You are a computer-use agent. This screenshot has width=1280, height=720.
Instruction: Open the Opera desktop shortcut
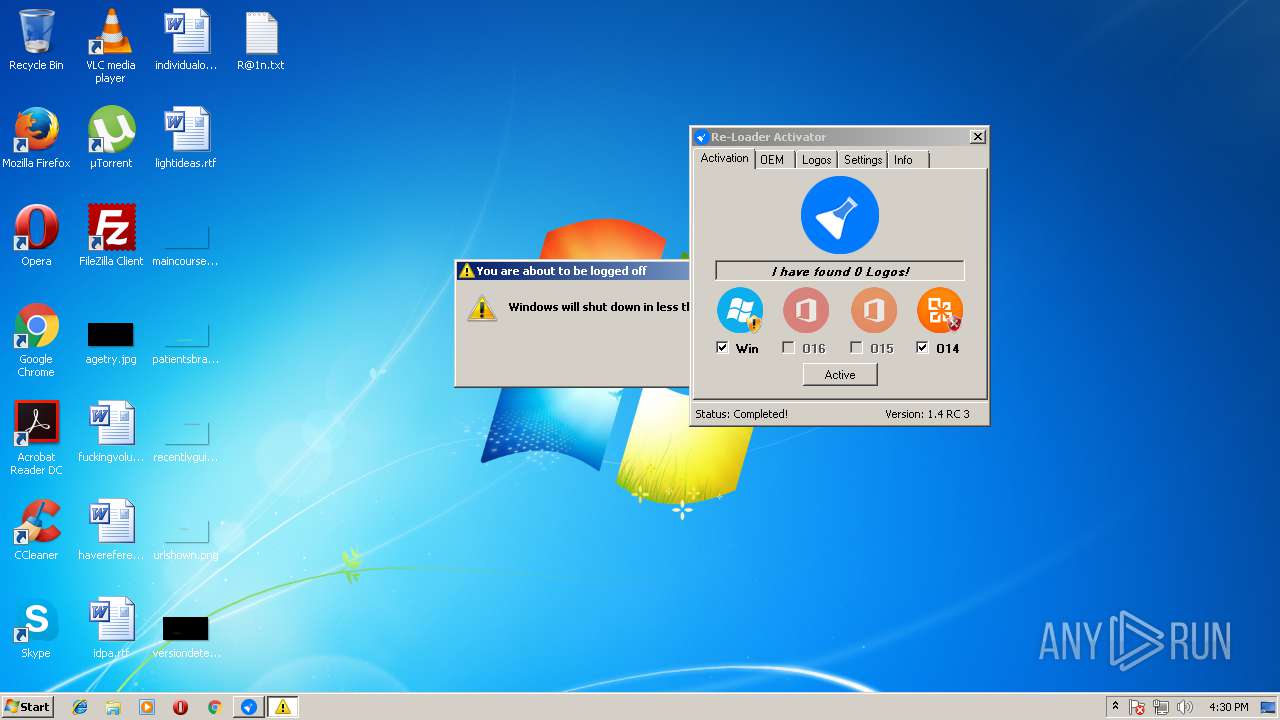[36, 236]
